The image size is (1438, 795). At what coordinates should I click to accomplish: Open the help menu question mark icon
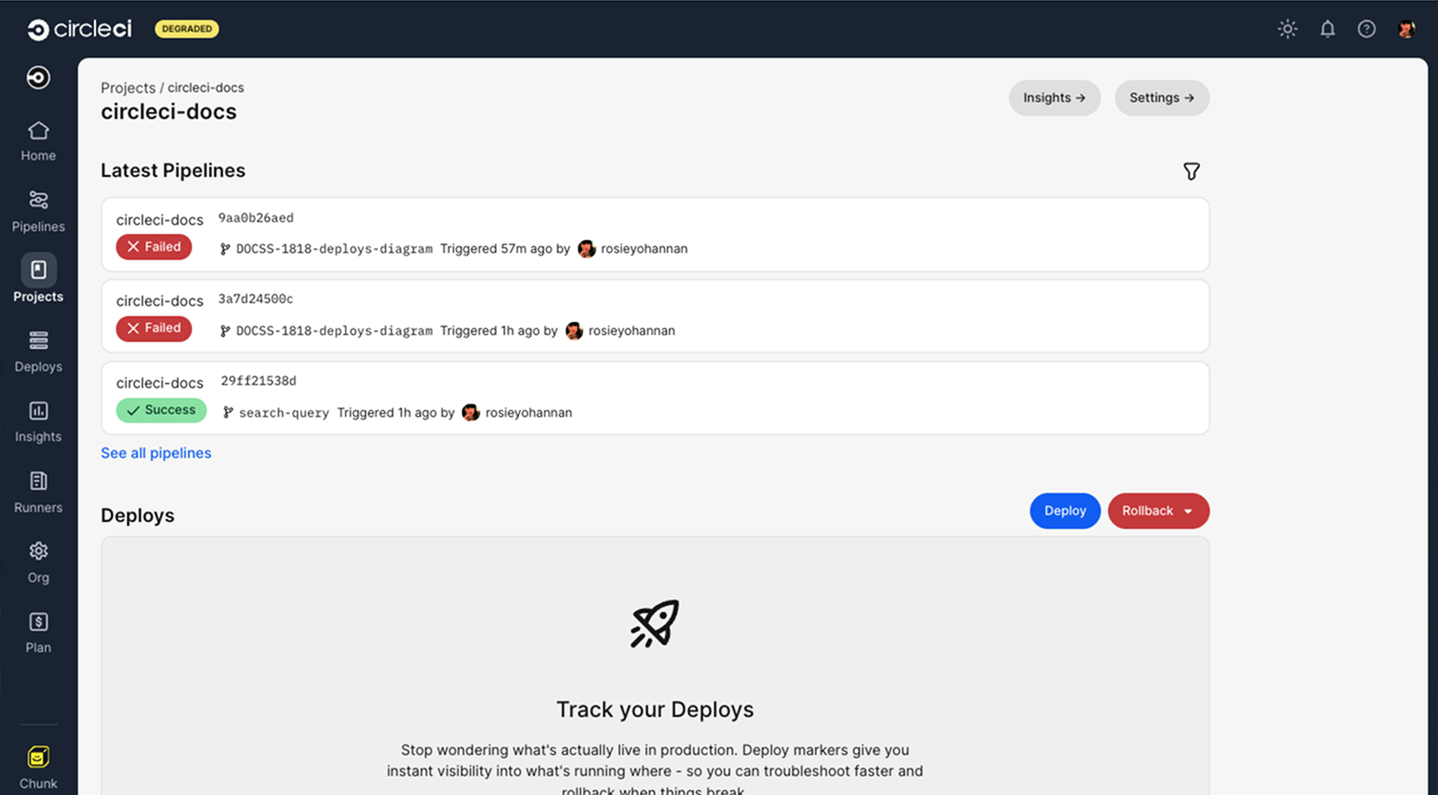pyautogui.click(x=1367, y=28)
